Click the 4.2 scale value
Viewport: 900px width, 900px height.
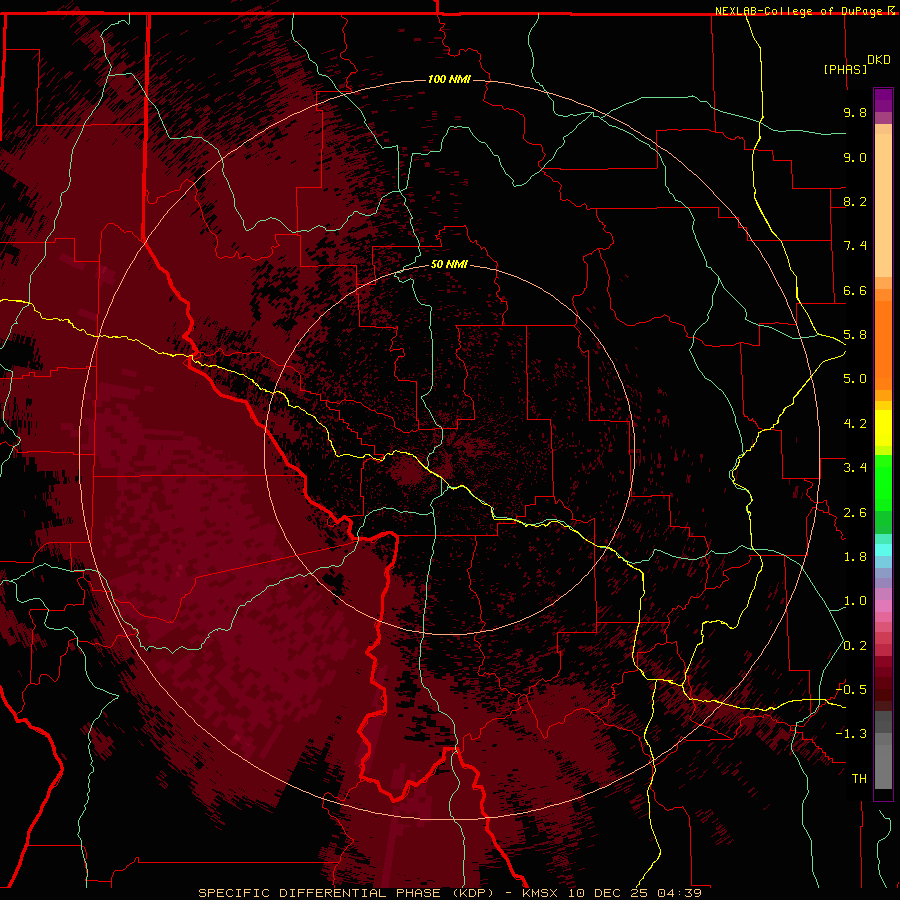(x=855, y=424)
